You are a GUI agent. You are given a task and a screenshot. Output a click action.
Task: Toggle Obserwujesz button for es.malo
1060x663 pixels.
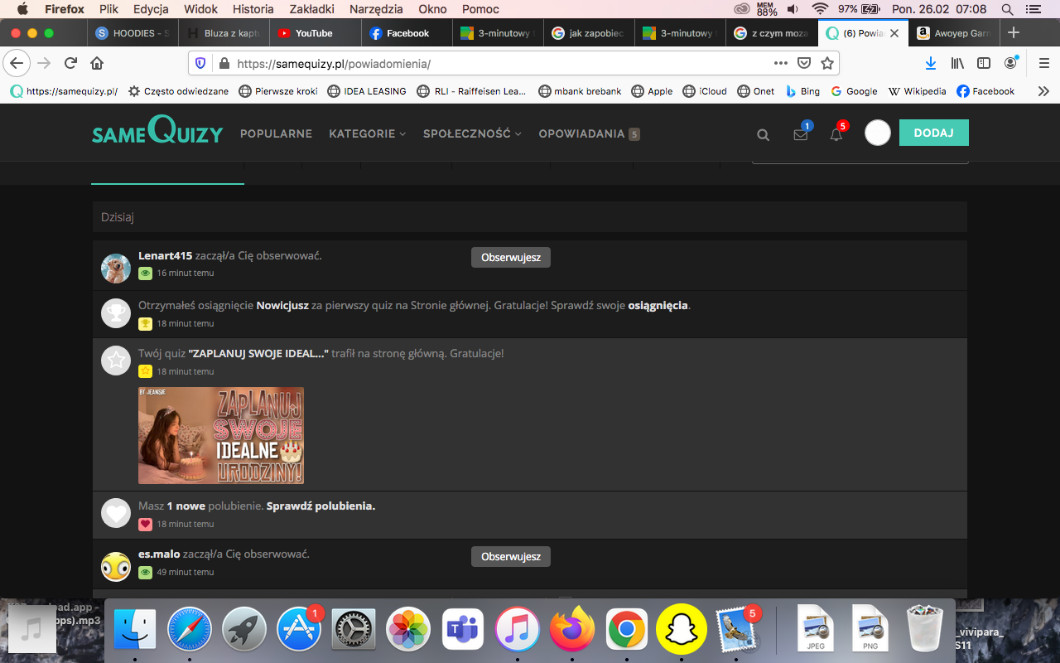510,556
